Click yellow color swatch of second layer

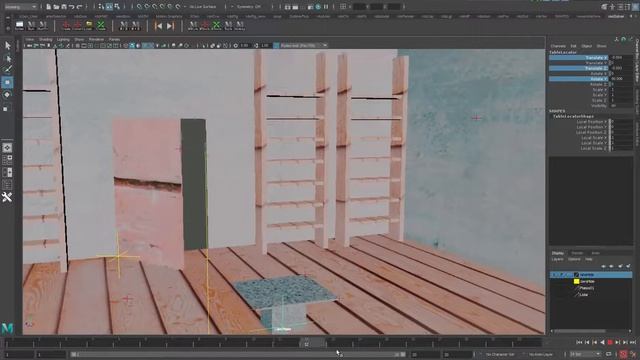click(x=576, y=281)
